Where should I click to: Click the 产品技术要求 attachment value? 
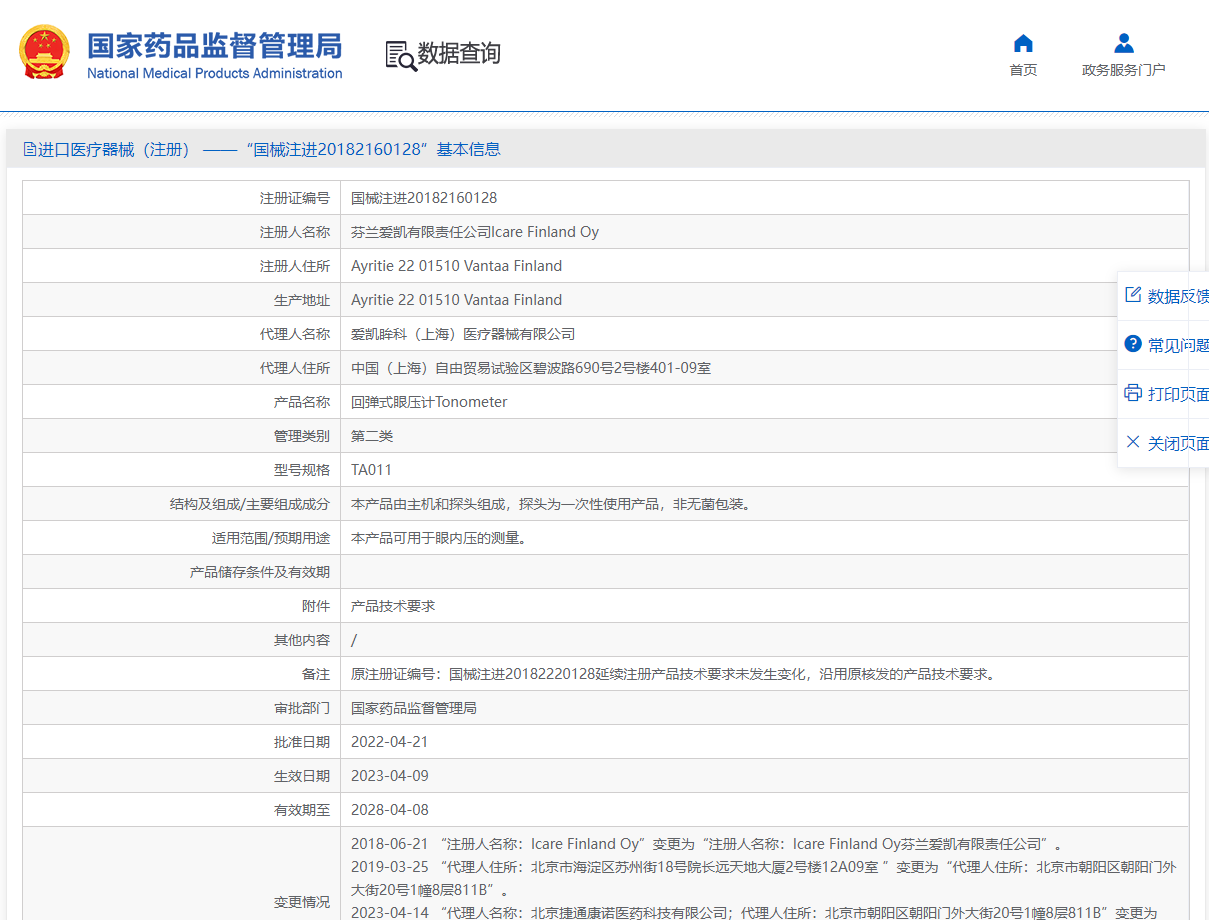click(x=393, y=606)
